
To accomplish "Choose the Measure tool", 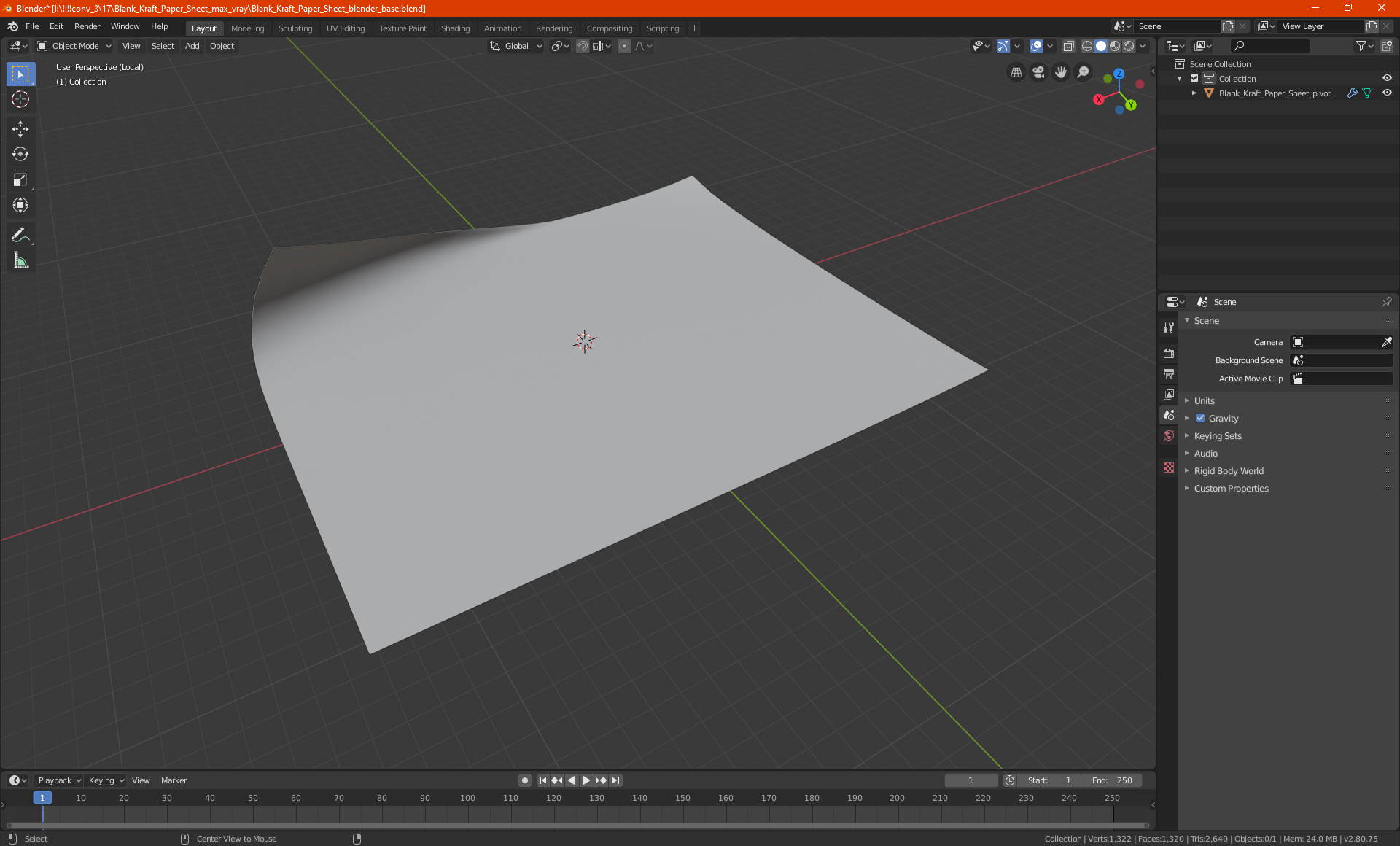I will pyautogui.click(x=20, y=261).
